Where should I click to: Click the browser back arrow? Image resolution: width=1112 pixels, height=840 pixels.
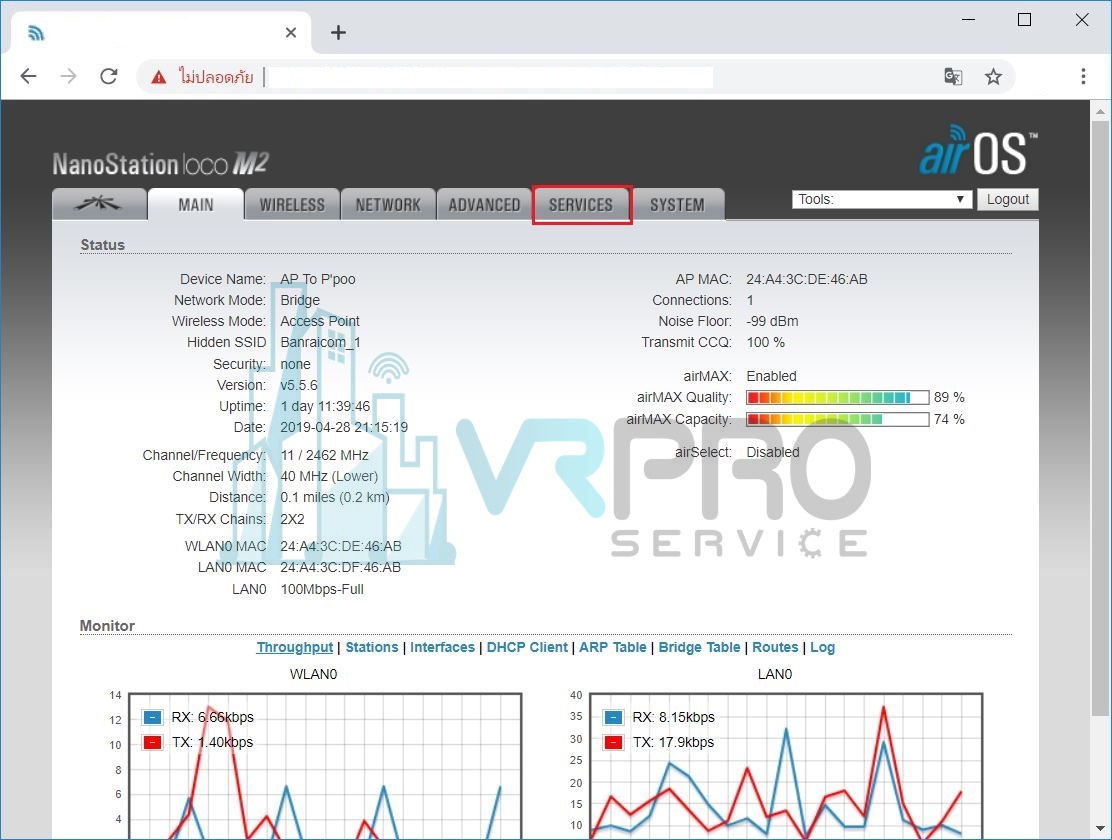tap(28, 76)
